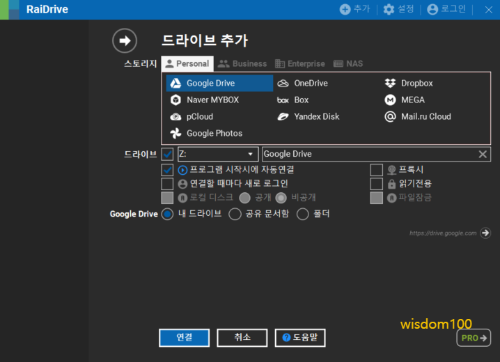Select the 내 드라이브 radio button
Viewport: 500px width, 362px height.
point(167,214)
